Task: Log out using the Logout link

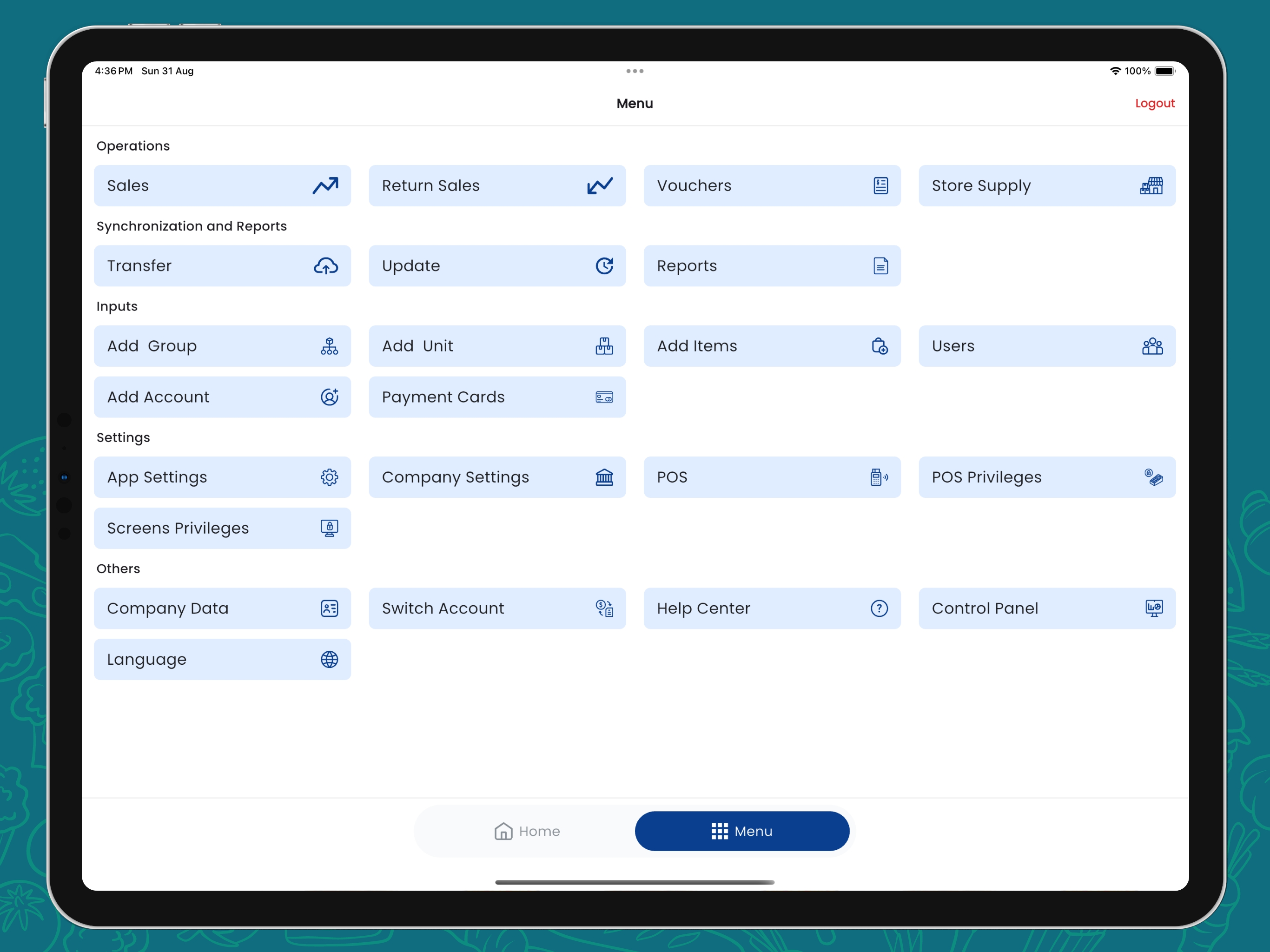Action: [x=1155, y=103]
